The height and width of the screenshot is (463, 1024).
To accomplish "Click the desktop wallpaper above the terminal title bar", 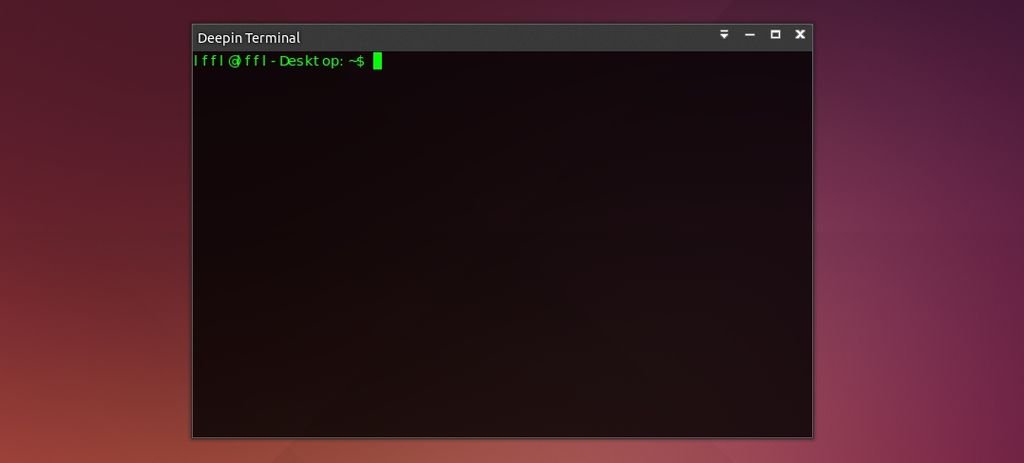I will (x=502, y=11).
